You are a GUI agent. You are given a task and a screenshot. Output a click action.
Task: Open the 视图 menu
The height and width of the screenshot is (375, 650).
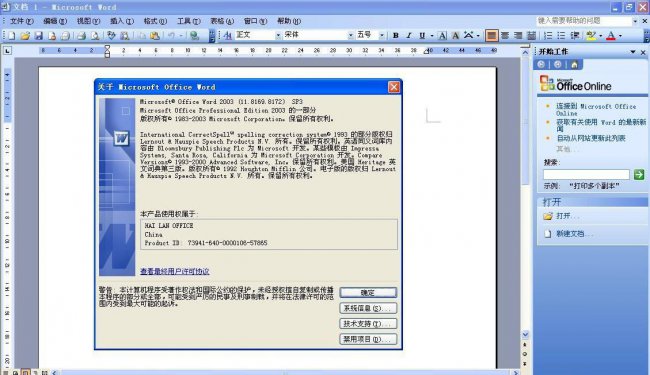click(x=88, y=21)
